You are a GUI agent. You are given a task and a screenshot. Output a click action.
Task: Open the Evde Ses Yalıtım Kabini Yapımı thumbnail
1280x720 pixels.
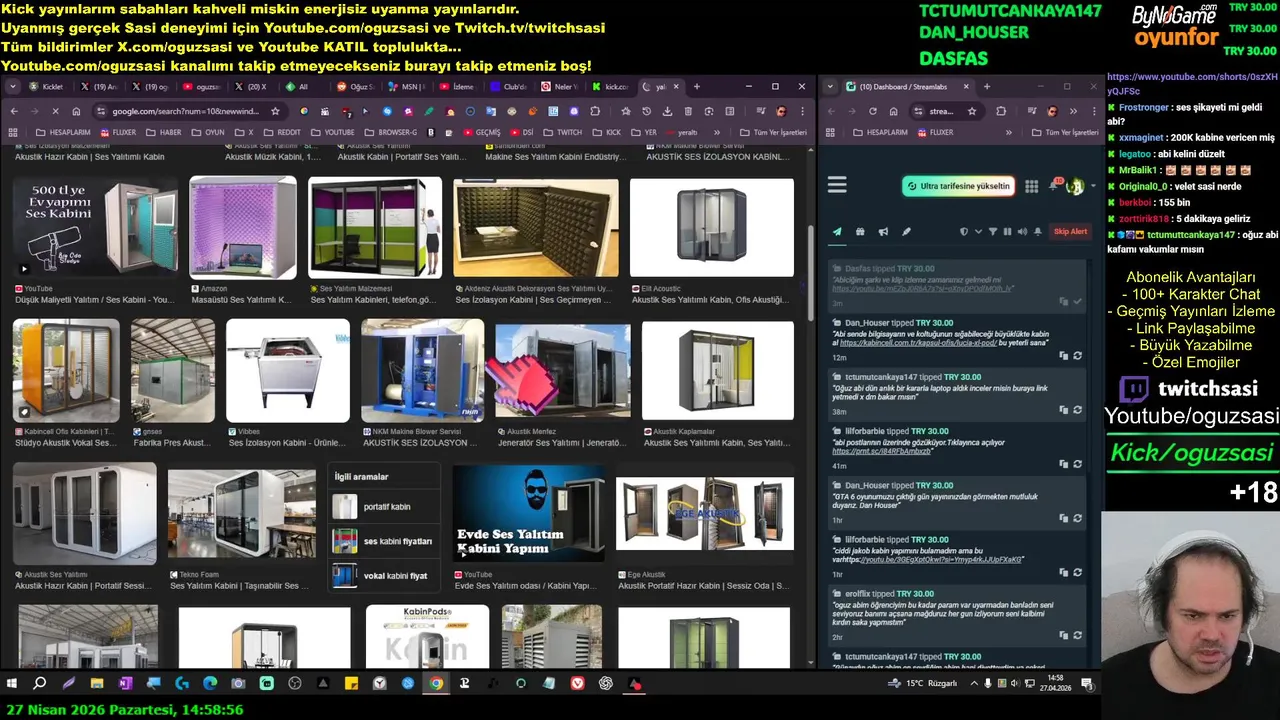coord(528,513)
